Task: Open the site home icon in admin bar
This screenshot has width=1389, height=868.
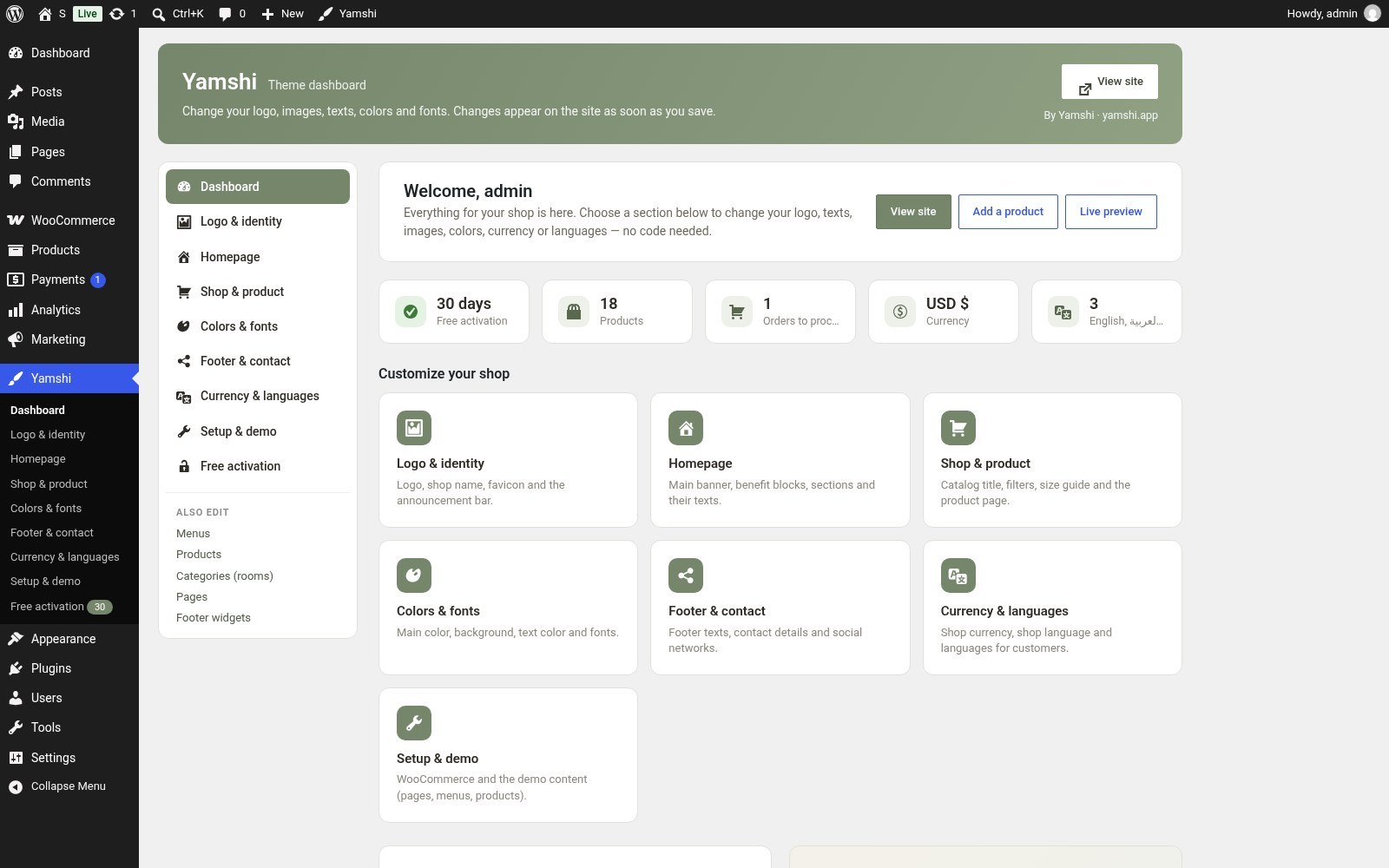Action: point(45,14)
